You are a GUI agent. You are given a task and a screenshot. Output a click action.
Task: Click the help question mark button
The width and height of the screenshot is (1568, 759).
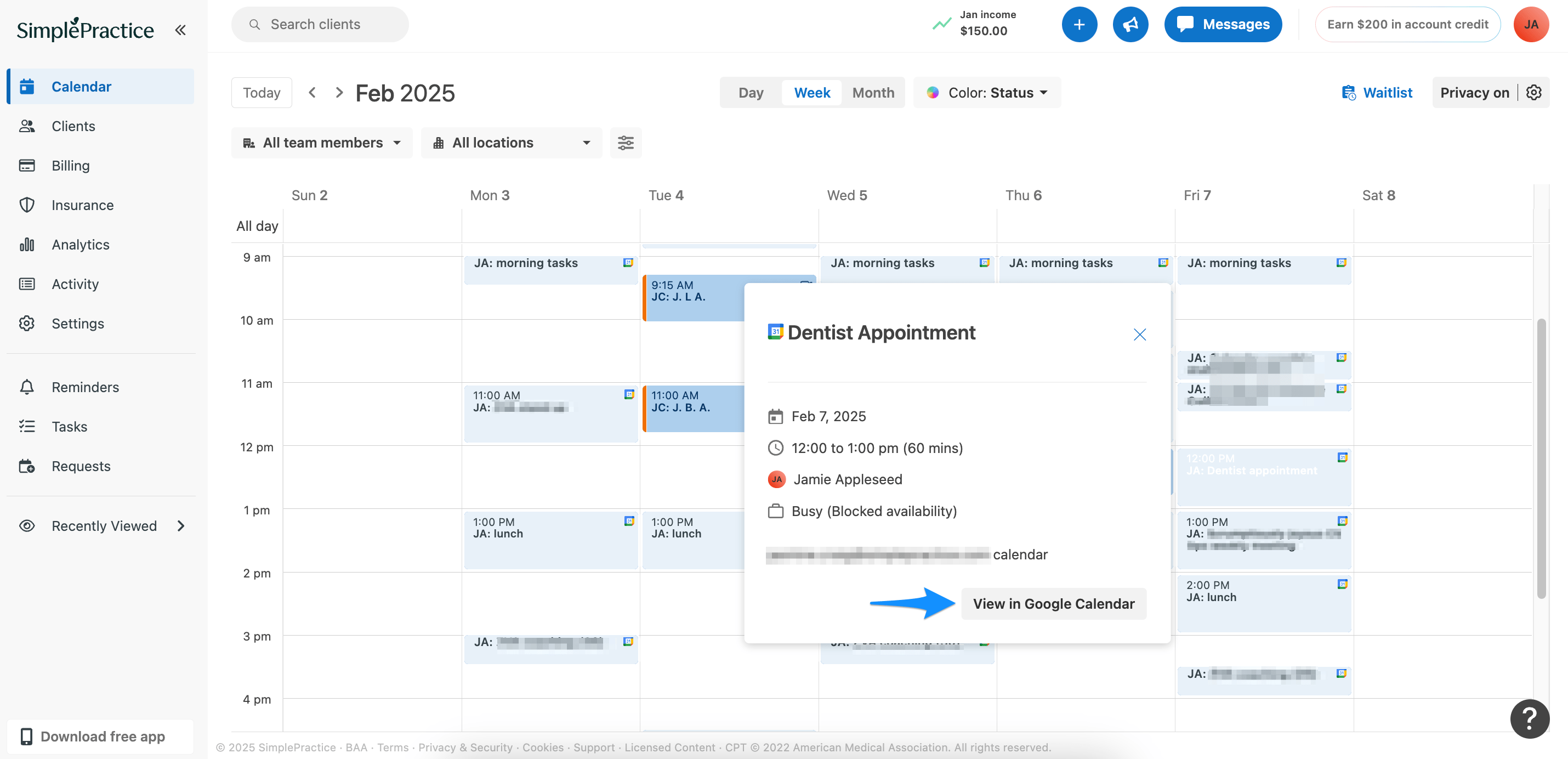pos(1529,719)
